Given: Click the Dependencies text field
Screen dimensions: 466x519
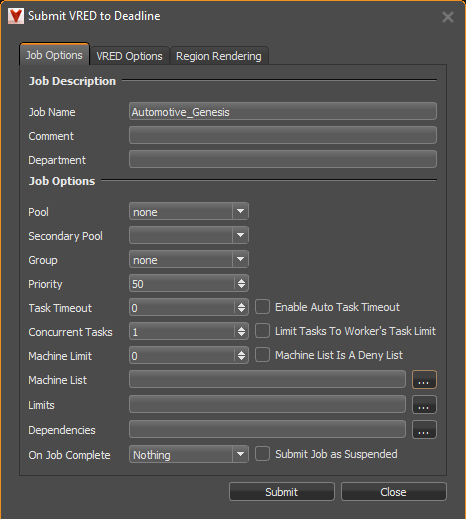Looking at the screenshot, I should (x=267, y=429).
